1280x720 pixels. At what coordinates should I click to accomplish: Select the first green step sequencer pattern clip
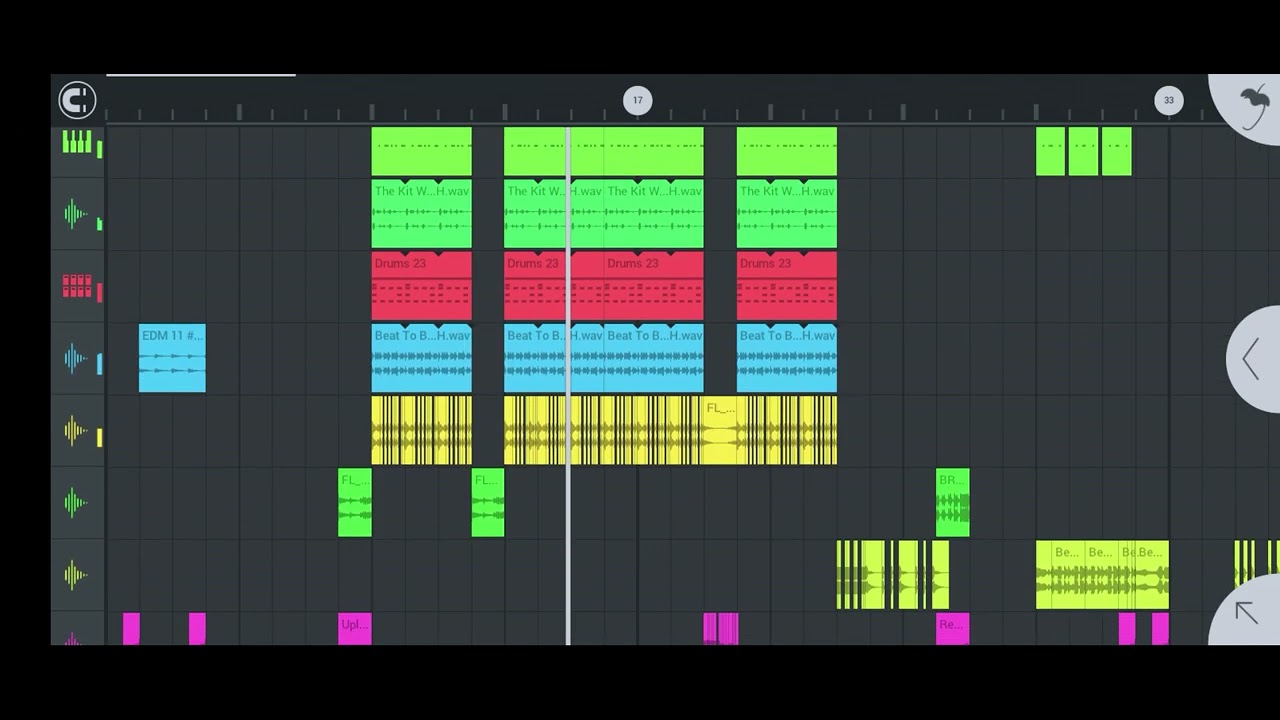[x=421, y=152]
